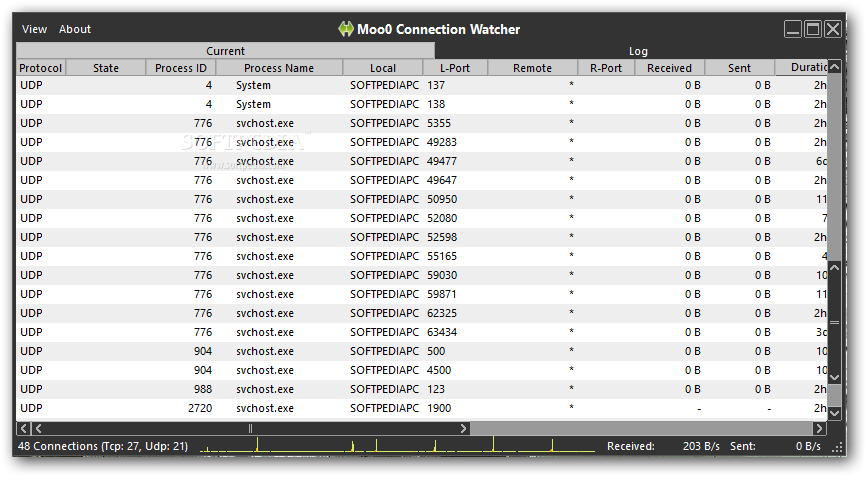
Task: Close the Moo0 Connection Watcher window
Action: [833, 29]
